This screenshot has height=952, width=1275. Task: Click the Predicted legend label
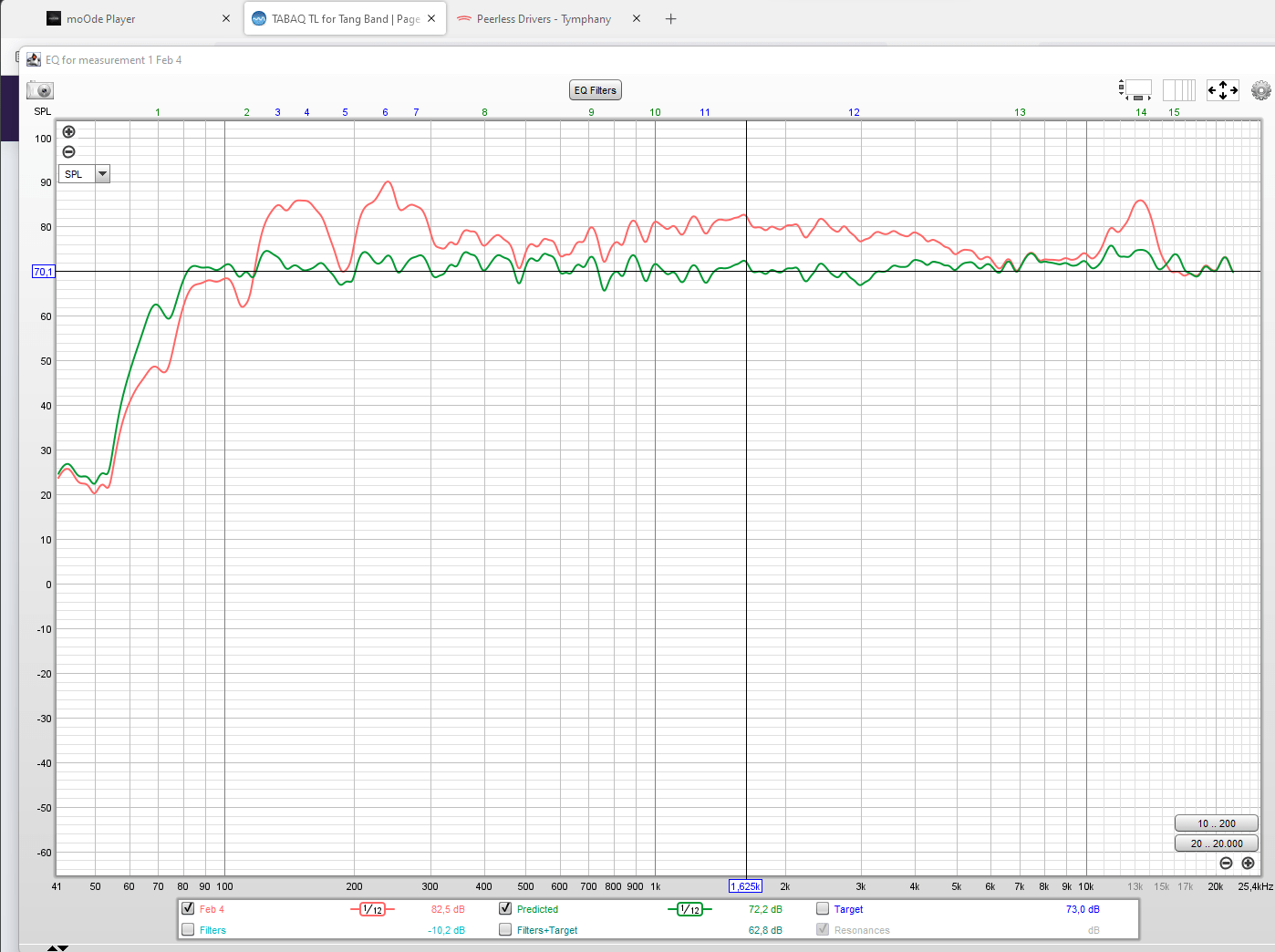[537, 909]
